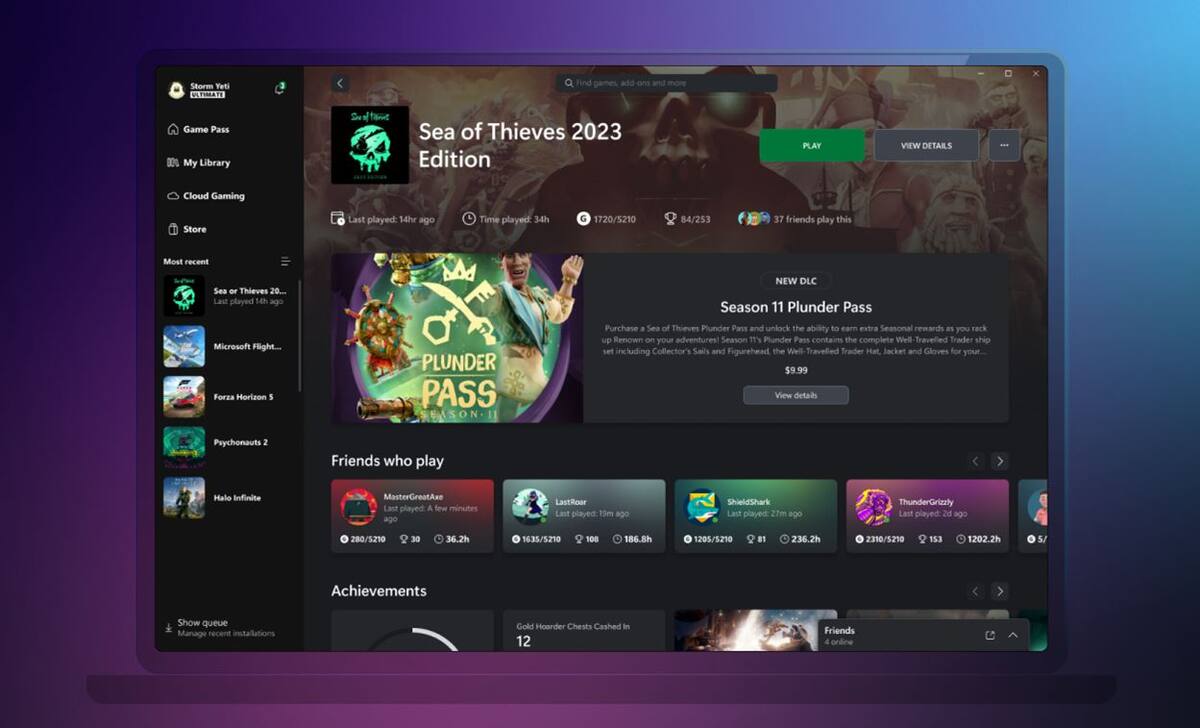Viewport: 1200px width, 728px height.
Task: Open Halo Infinite from recents
Action: click(227, 497)
